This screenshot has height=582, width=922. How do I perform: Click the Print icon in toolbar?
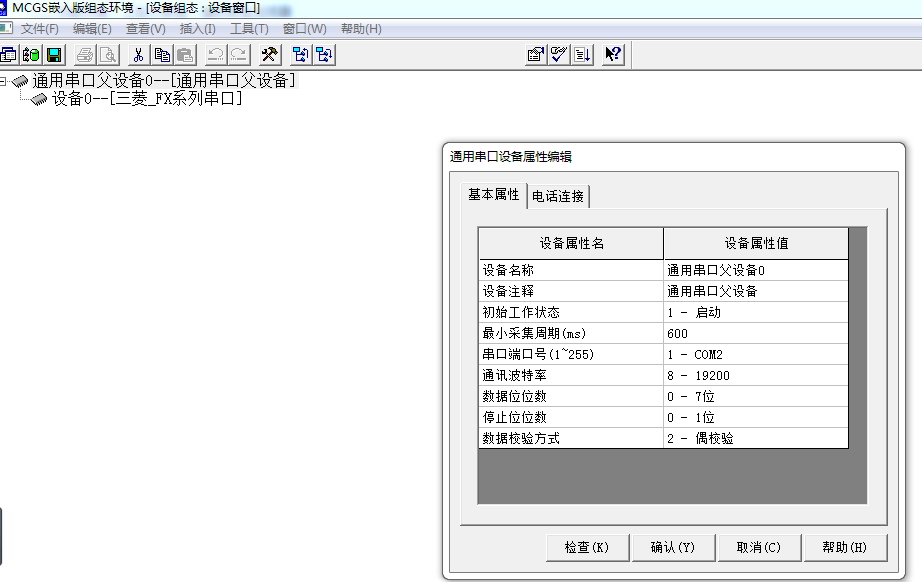(x=85, y=54)
